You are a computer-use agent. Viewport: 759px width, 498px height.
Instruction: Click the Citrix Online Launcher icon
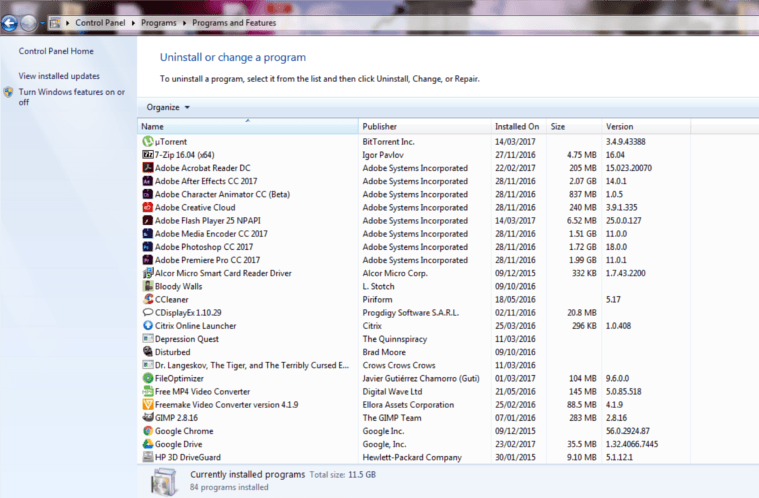(148, 325)
